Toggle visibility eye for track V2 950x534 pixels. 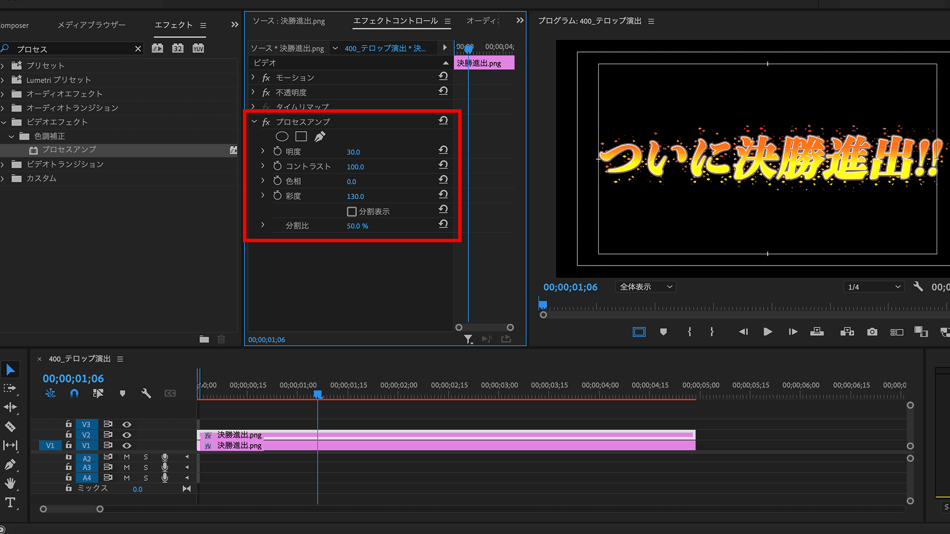[x=126, y=435]
